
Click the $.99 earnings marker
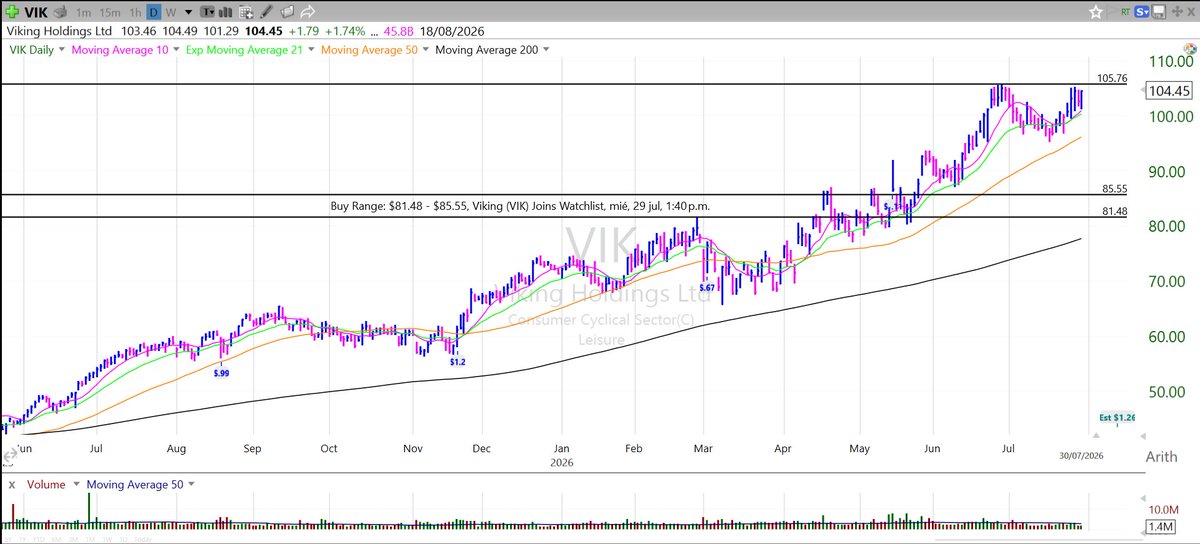220,373
